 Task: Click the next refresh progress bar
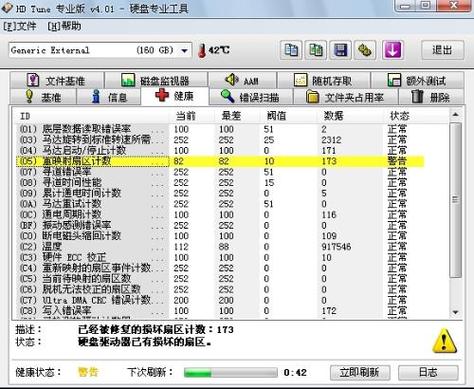tap(231, 372)
